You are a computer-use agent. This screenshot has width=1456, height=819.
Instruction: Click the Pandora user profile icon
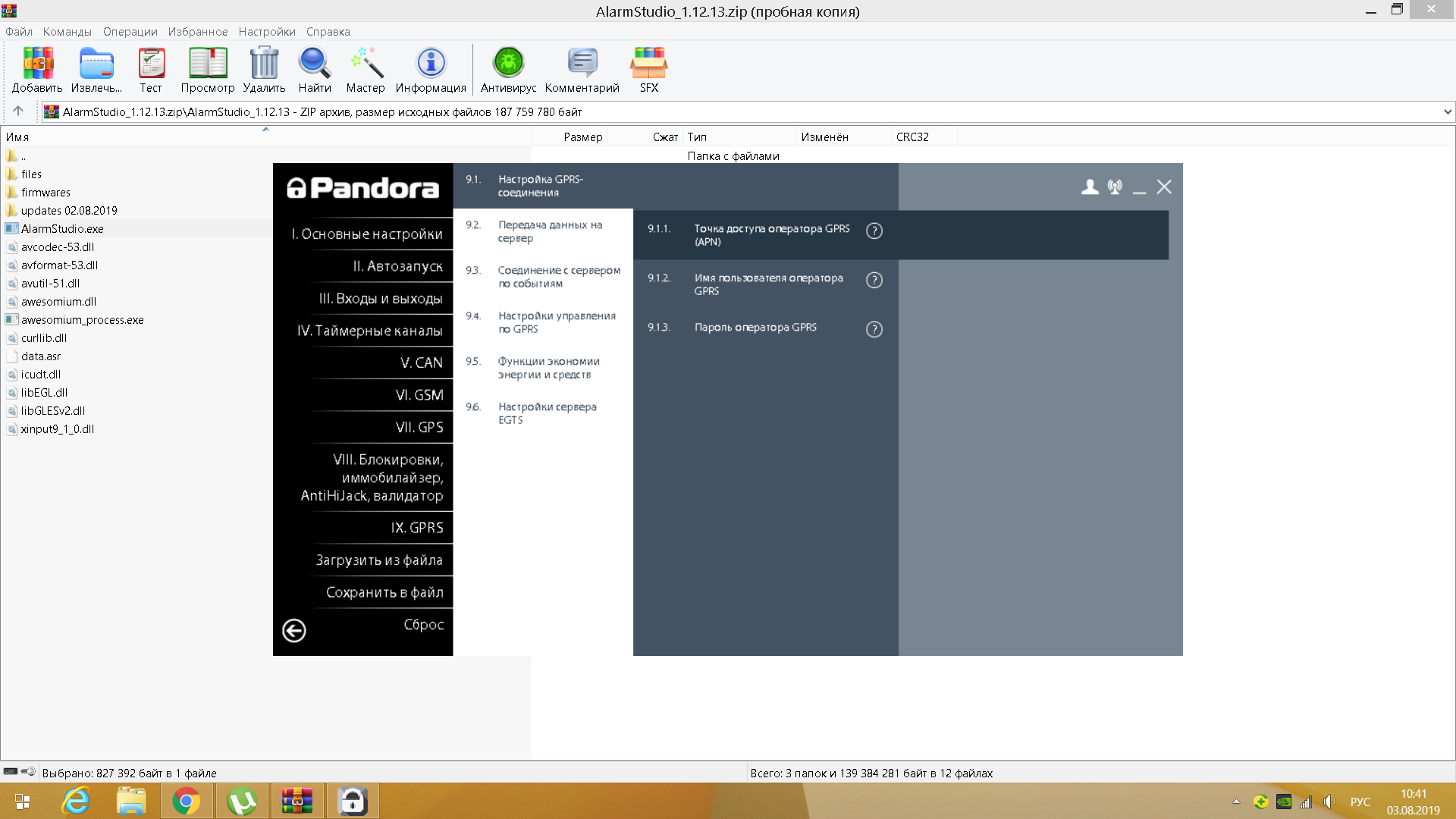1090,187
